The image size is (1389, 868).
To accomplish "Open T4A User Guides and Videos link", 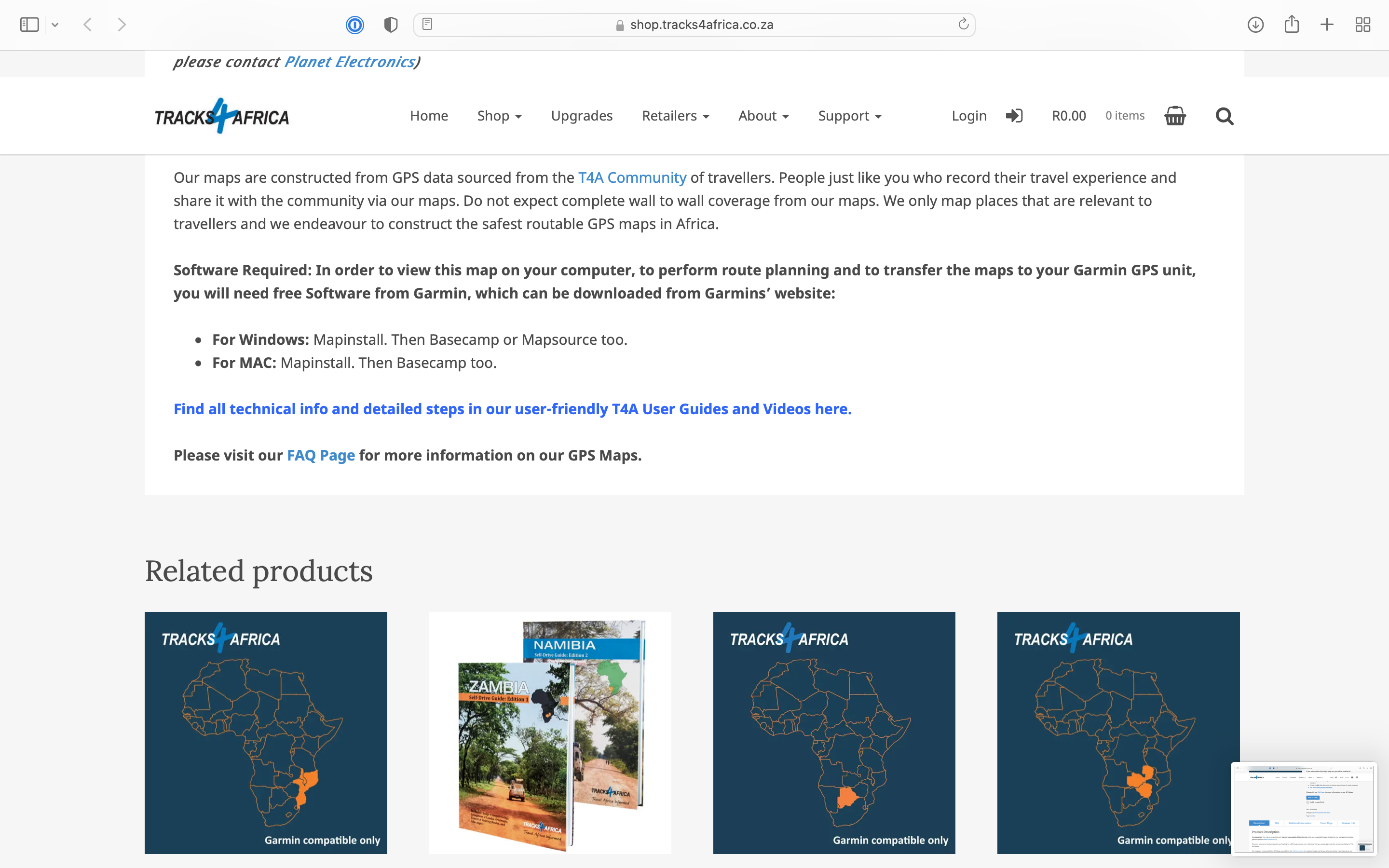I will coord(513,409).
